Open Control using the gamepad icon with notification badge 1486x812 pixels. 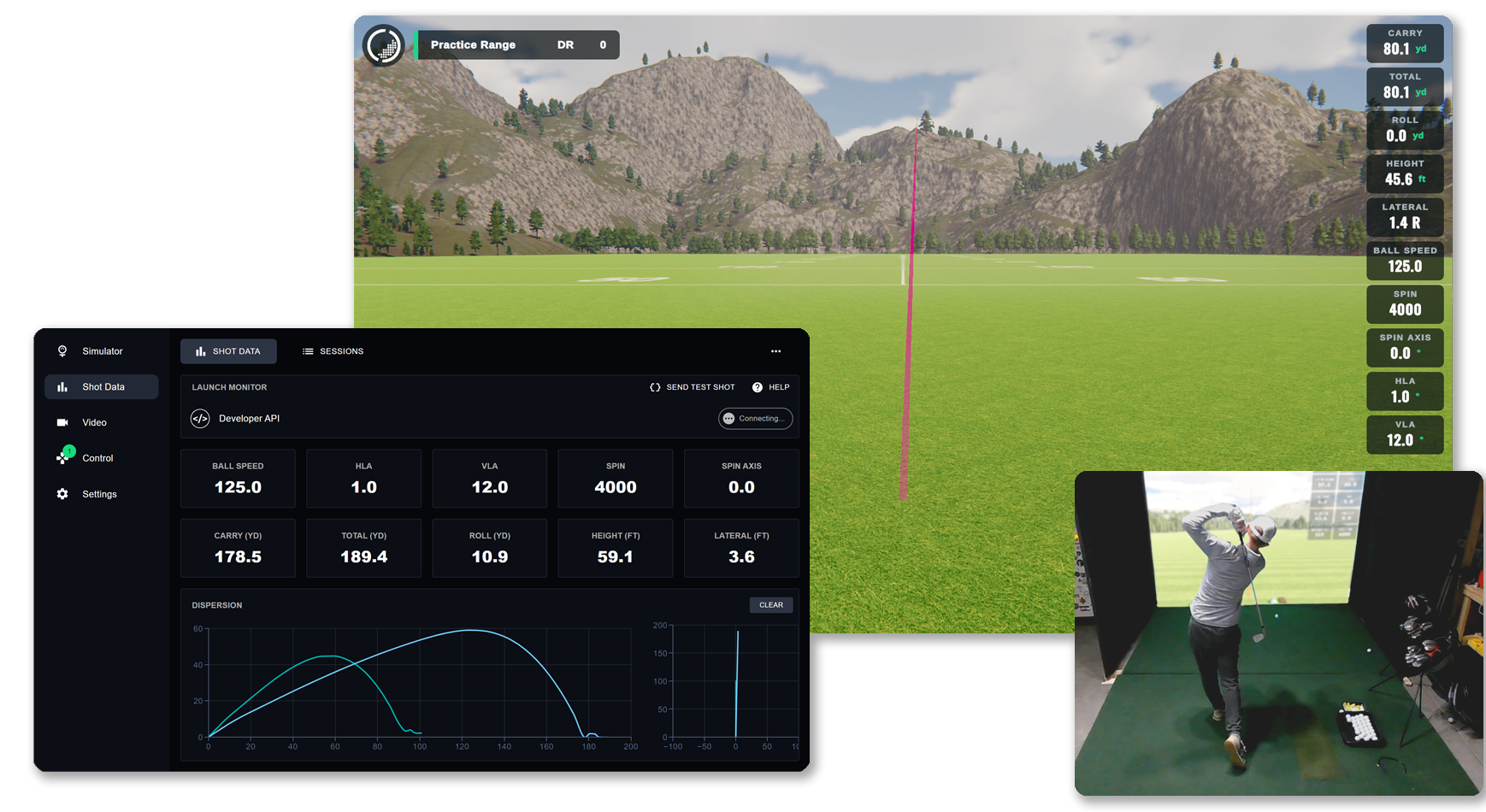[x=62, y=457]
